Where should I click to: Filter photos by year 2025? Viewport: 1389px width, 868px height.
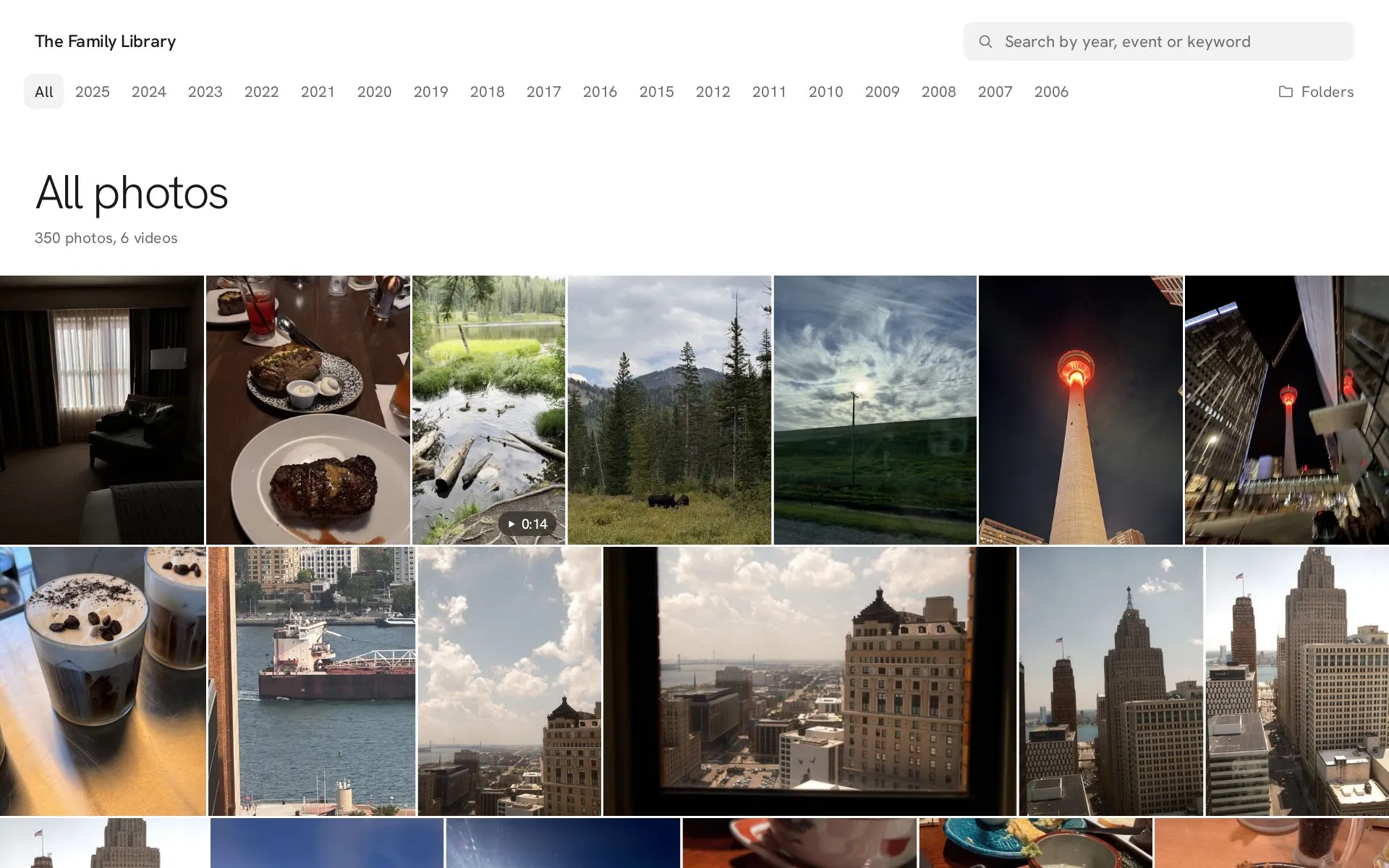point(93,92)
